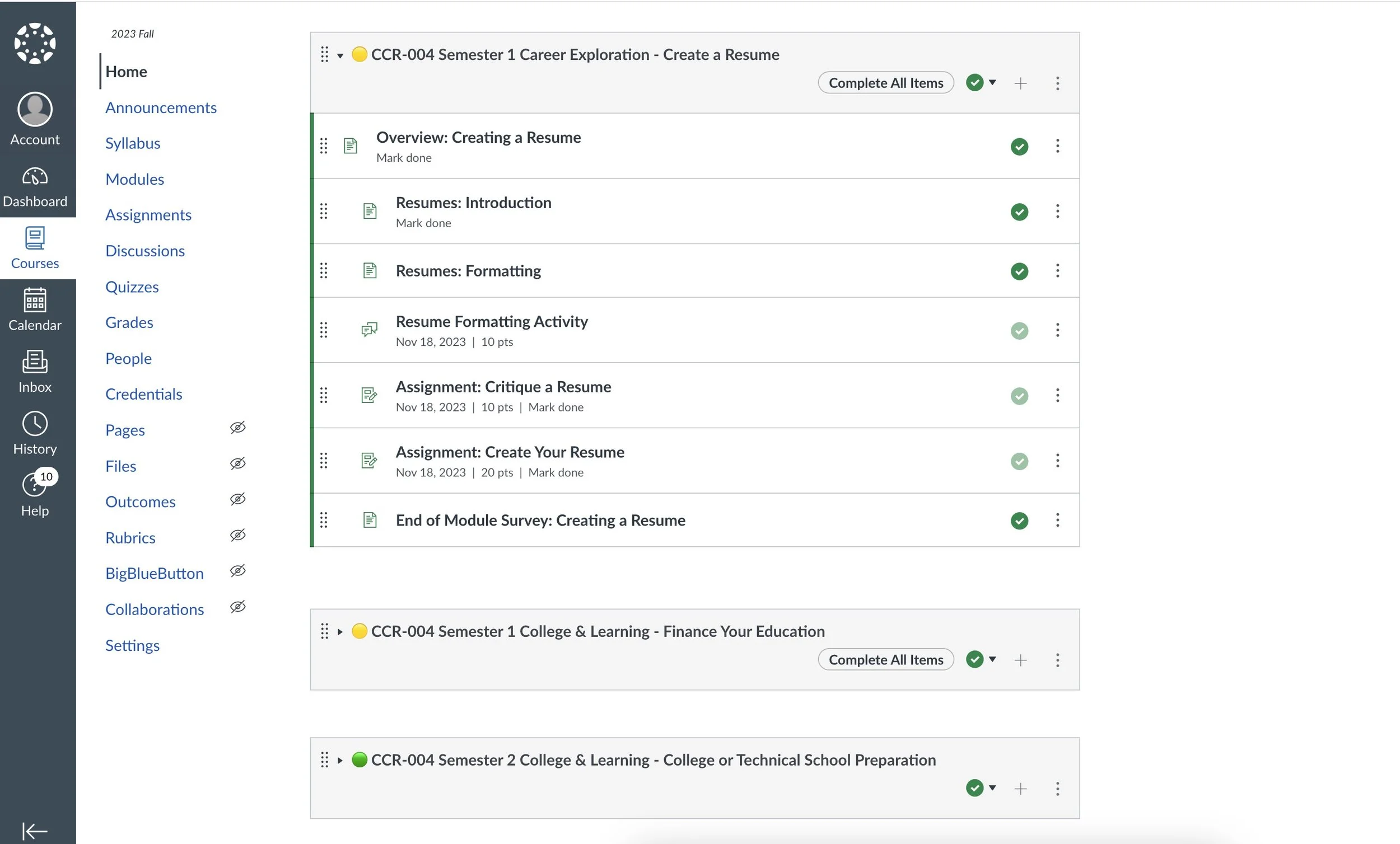The width and height of the screenshot is (1400, 844).
Task: Expand the Finance Your Education module
Action: click(x=340, y=632)
